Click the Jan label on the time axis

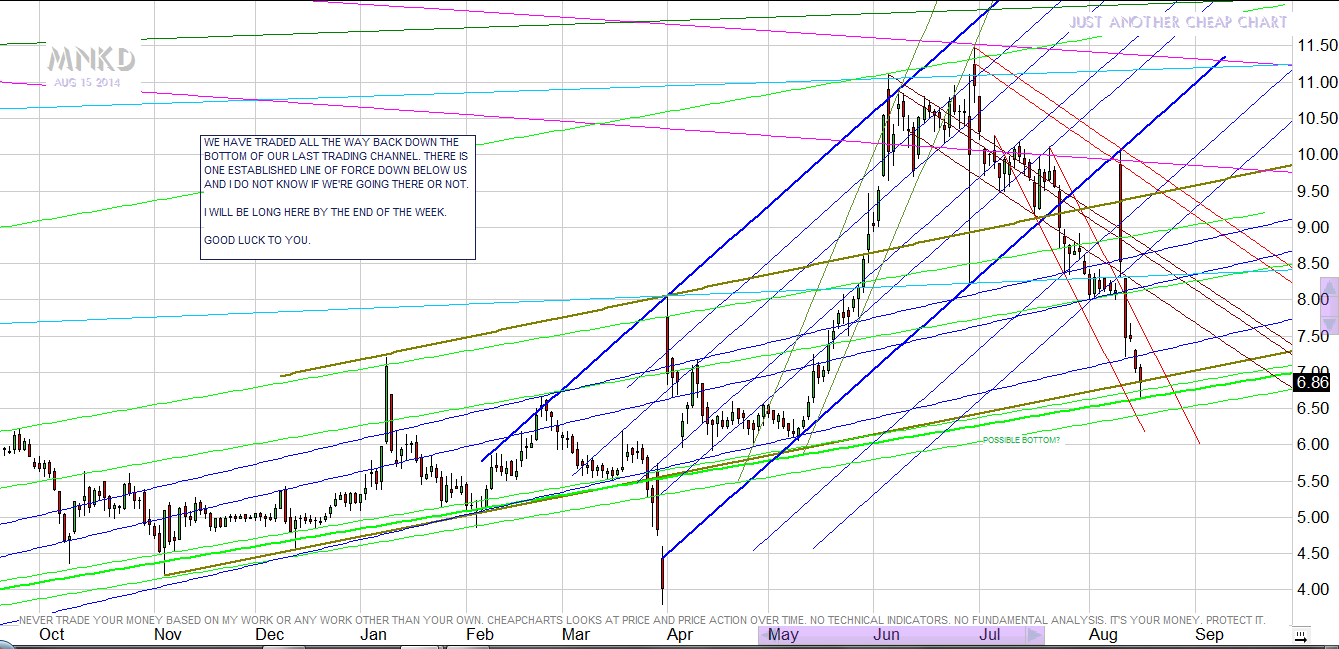373,635
